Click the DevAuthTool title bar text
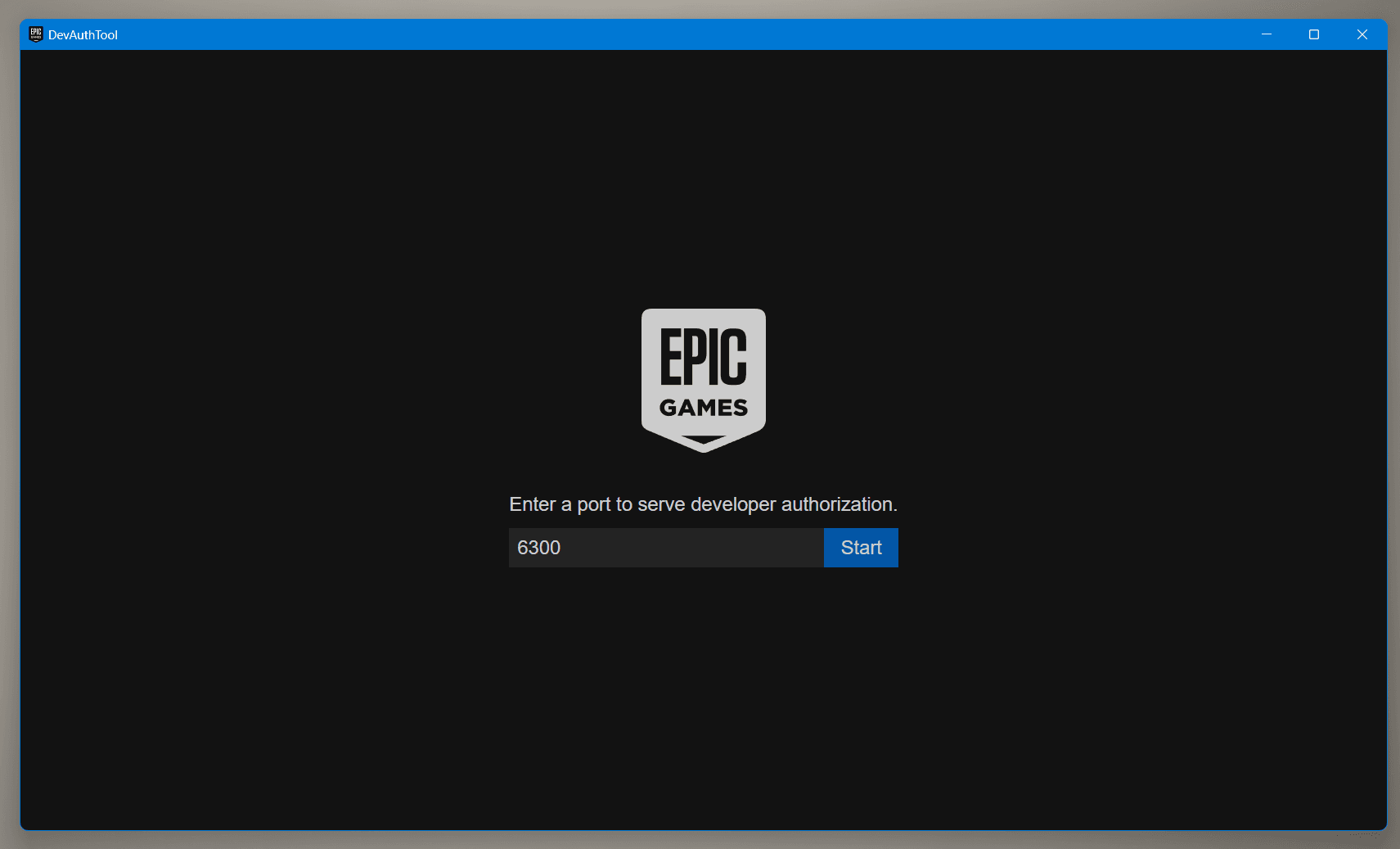This screenshot has height=849, width=1400. (83, 34)
